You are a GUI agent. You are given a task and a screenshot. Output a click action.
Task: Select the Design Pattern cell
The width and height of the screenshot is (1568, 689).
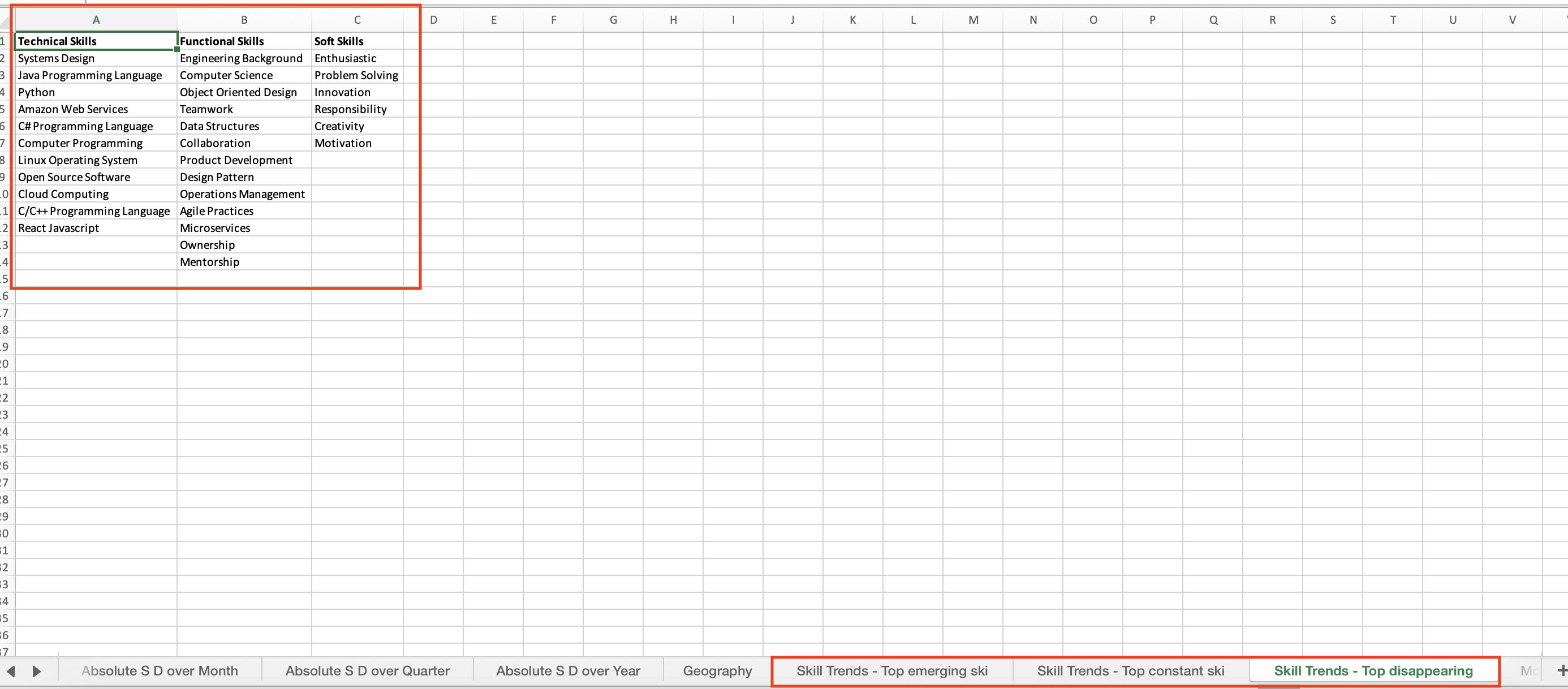(x=244, y=177)
